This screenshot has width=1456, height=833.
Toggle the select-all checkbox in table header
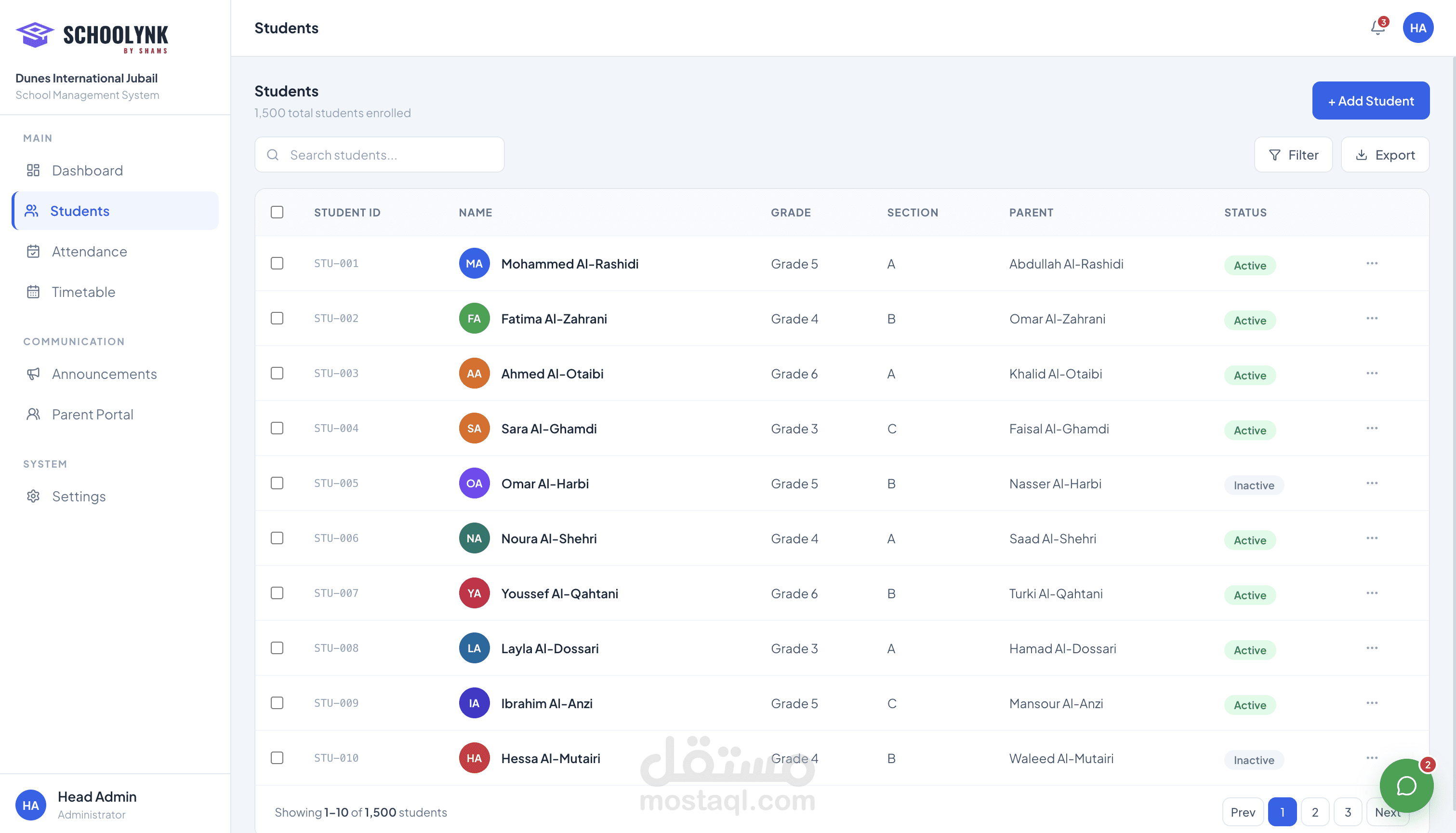[277, 212]
